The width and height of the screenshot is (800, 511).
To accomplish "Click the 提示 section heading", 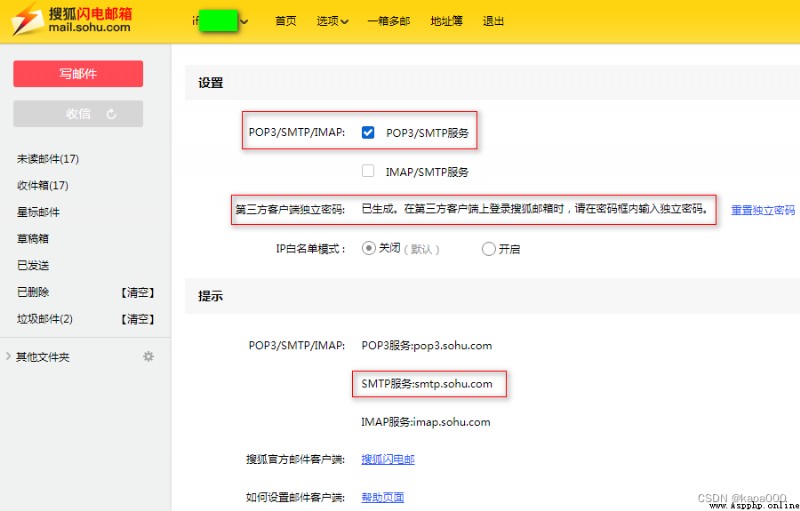I will 211,296.
